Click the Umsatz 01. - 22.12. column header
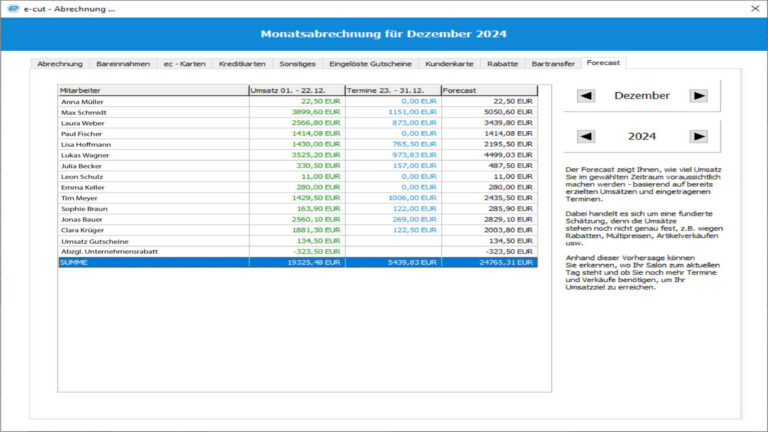The image size is (768, 432). (x=297, y=91)
